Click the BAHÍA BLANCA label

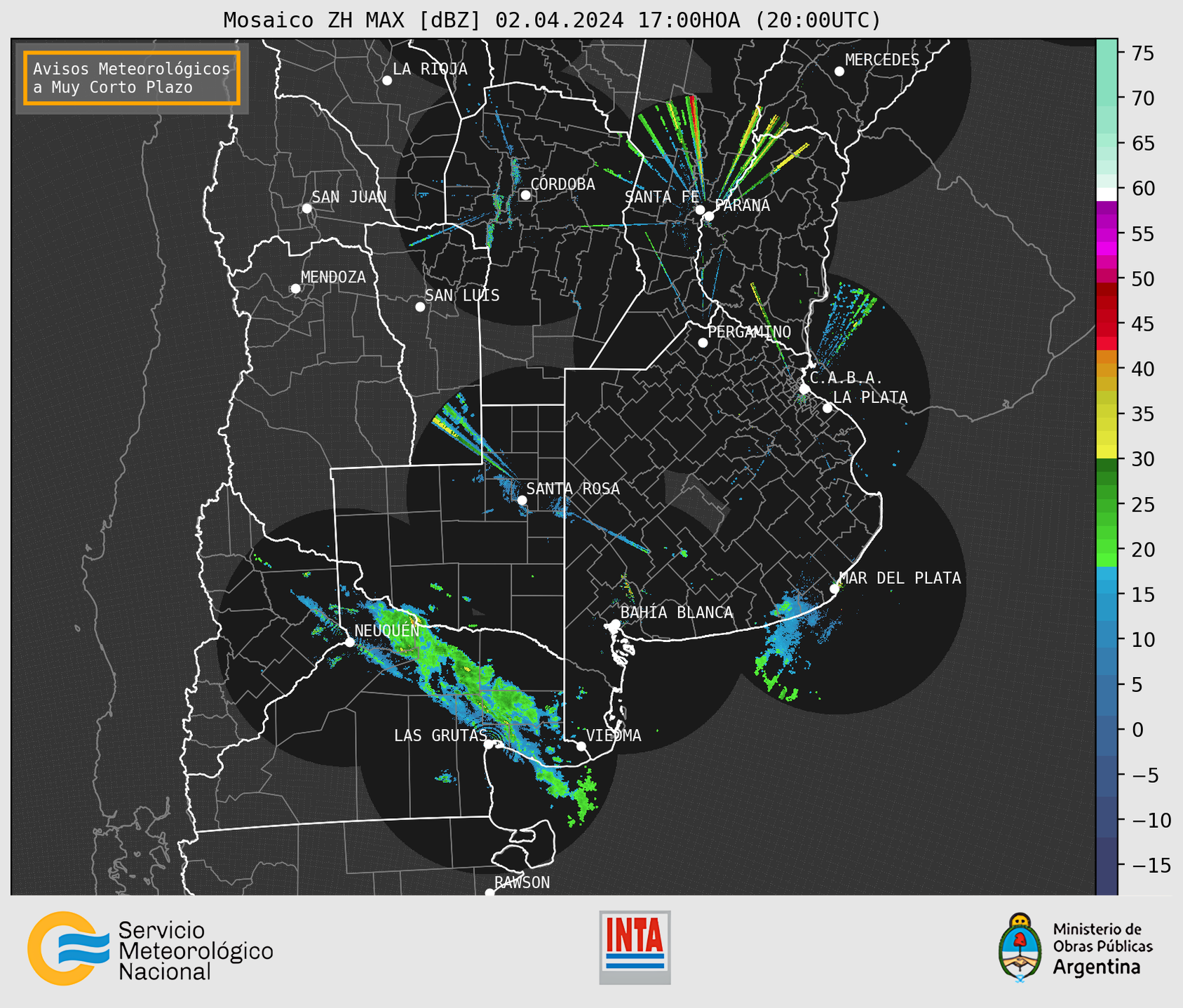click(677, 613)
